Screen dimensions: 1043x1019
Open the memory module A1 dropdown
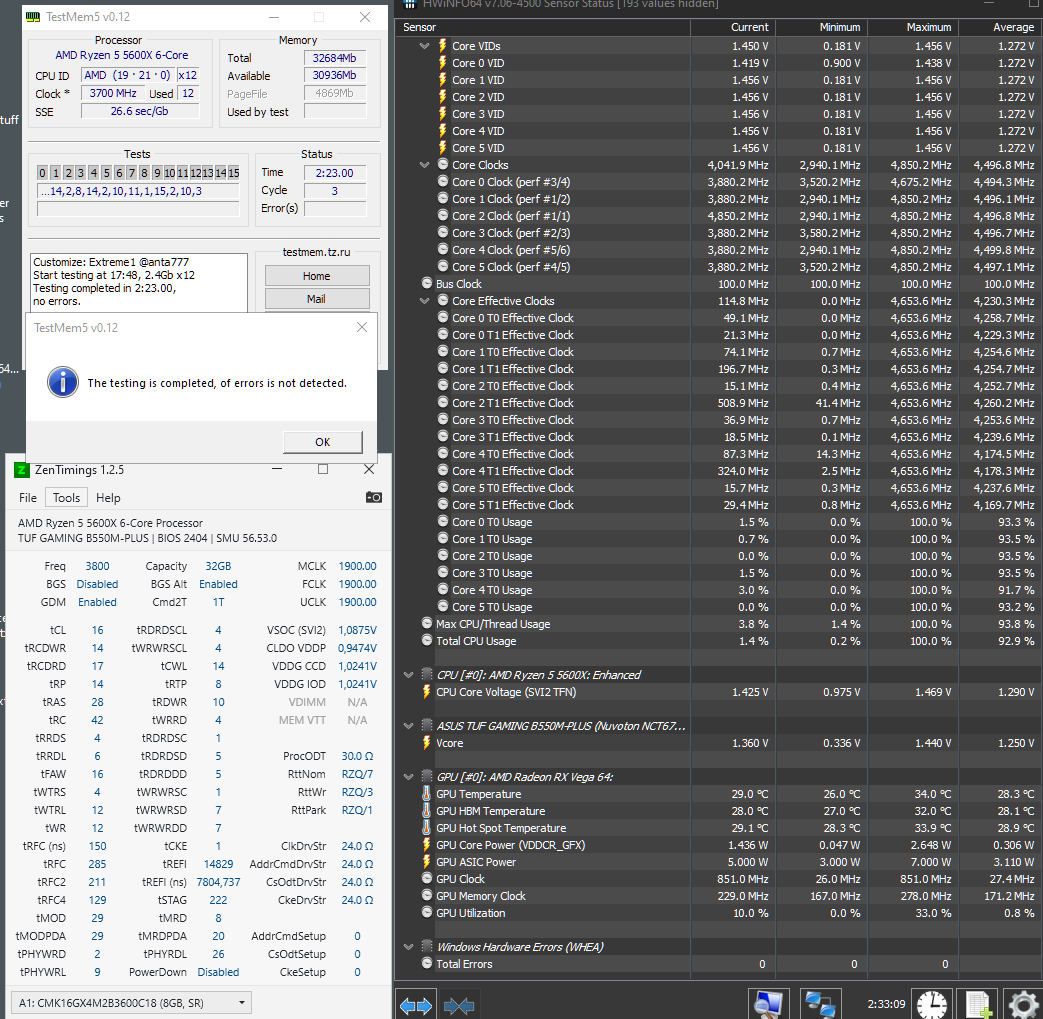pos(131,1002)
